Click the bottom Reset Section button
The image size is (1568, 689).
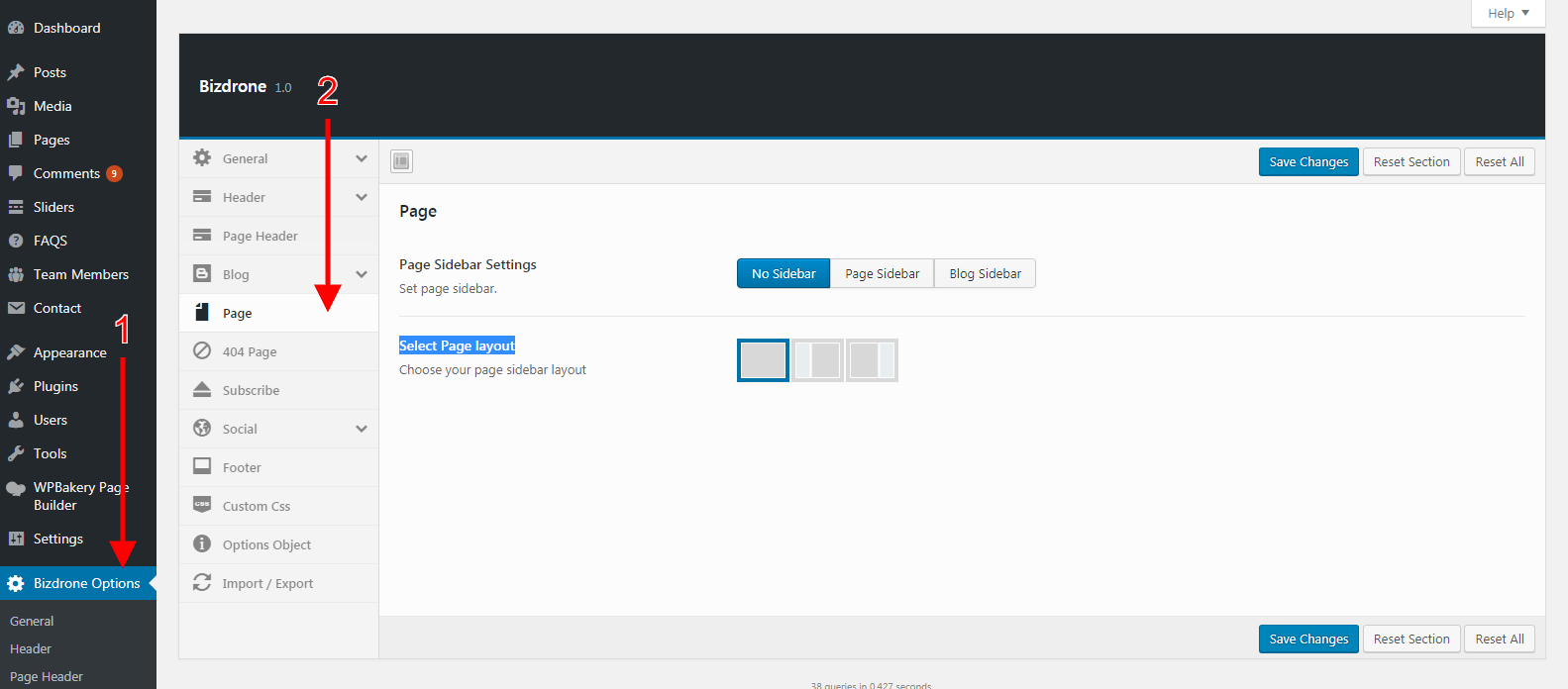click(1411, 639)
